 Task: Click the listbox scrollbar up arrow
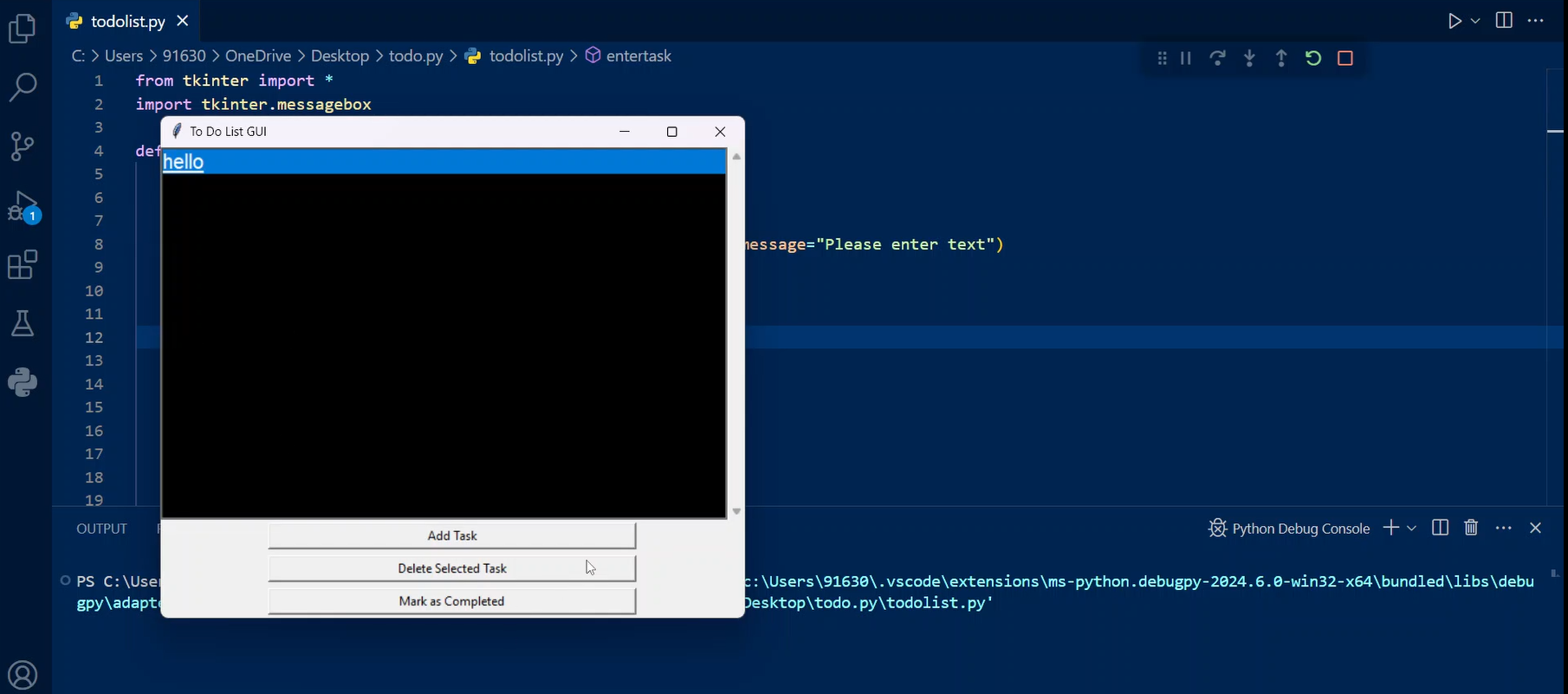(x=736, y=157)
